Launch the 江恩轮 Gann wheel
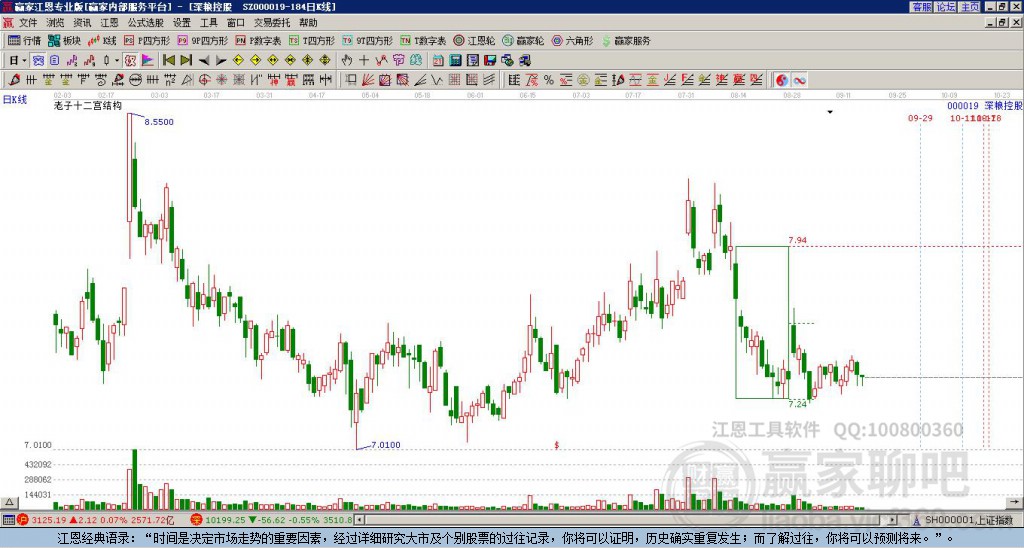Screen dimensions: 1024x548 [474, 40]
